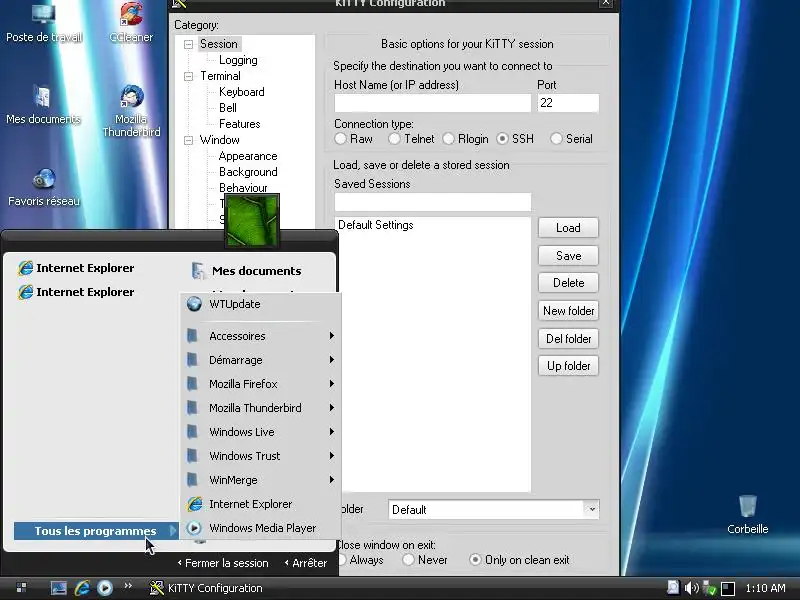Click the Port field

(x=568, y=103)
